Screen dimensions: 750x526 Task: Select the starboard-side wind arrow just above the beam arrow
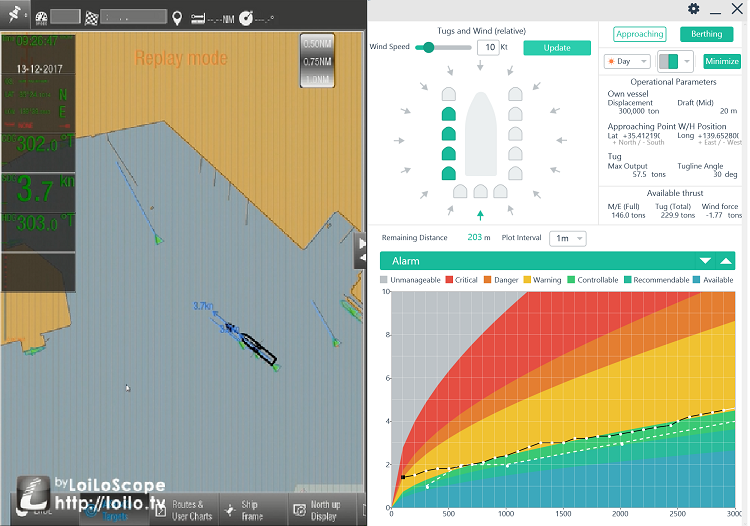(555, 111)
